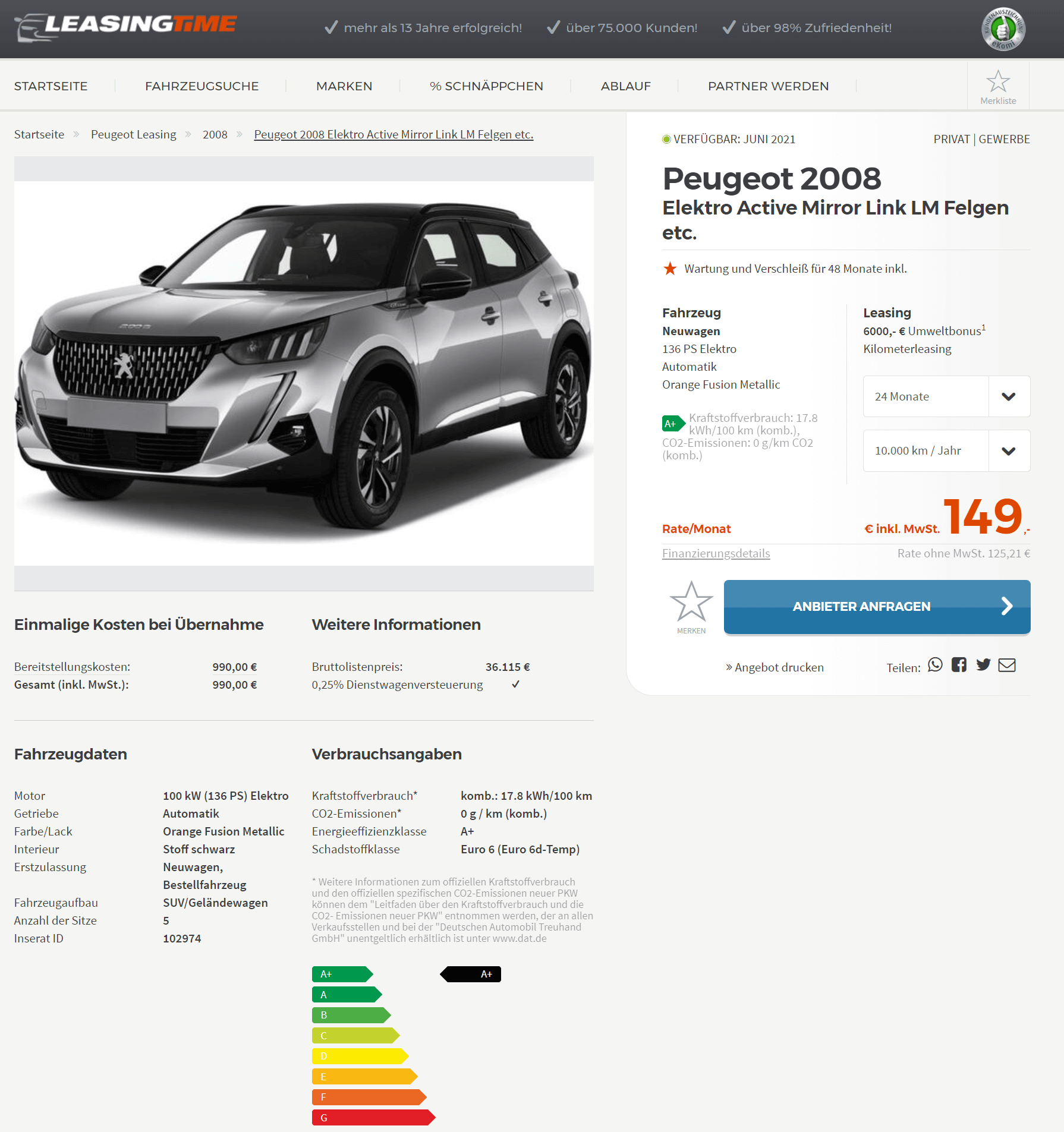Click Peugeot 2008 Elektro Active breadcrumb link
Screen dimensions: 1064x1132
pyautogui.click(x=394, y=134)
